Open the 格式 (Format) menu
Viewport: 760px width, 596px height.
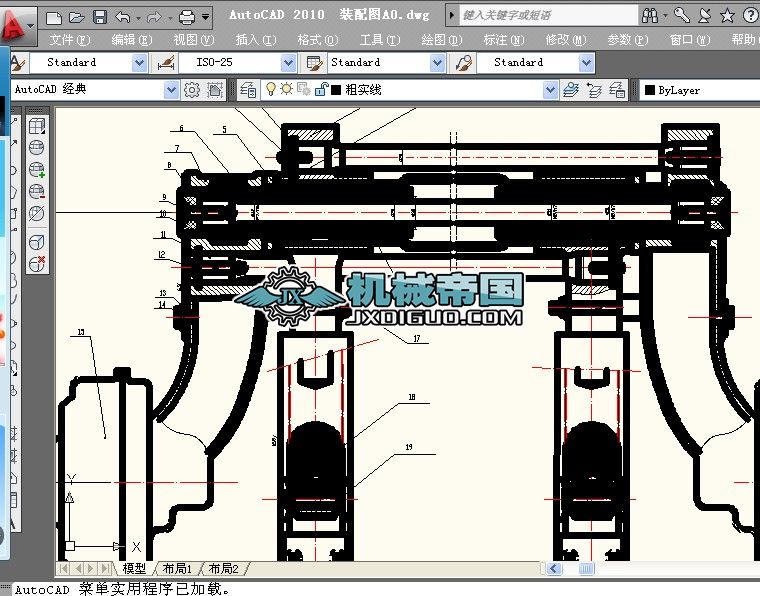click(316, 39)
